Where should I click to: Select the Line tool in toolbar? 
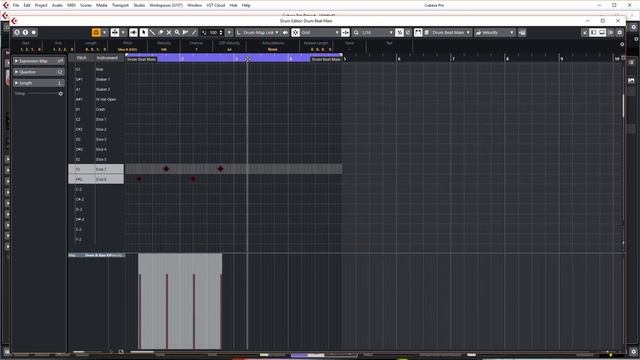tap(194, 32)
